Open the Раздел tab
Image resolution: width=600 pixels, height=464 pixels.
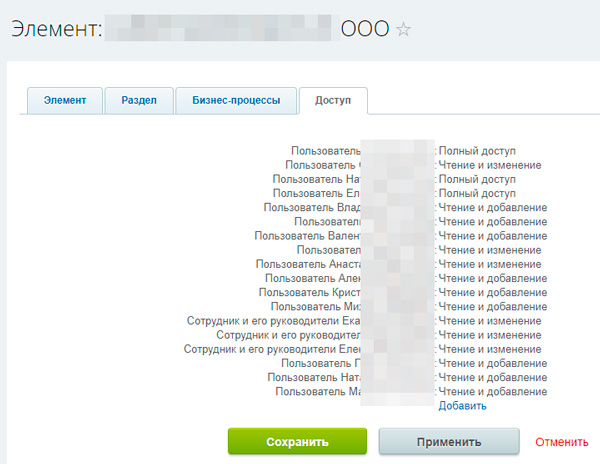click(138, 101)
